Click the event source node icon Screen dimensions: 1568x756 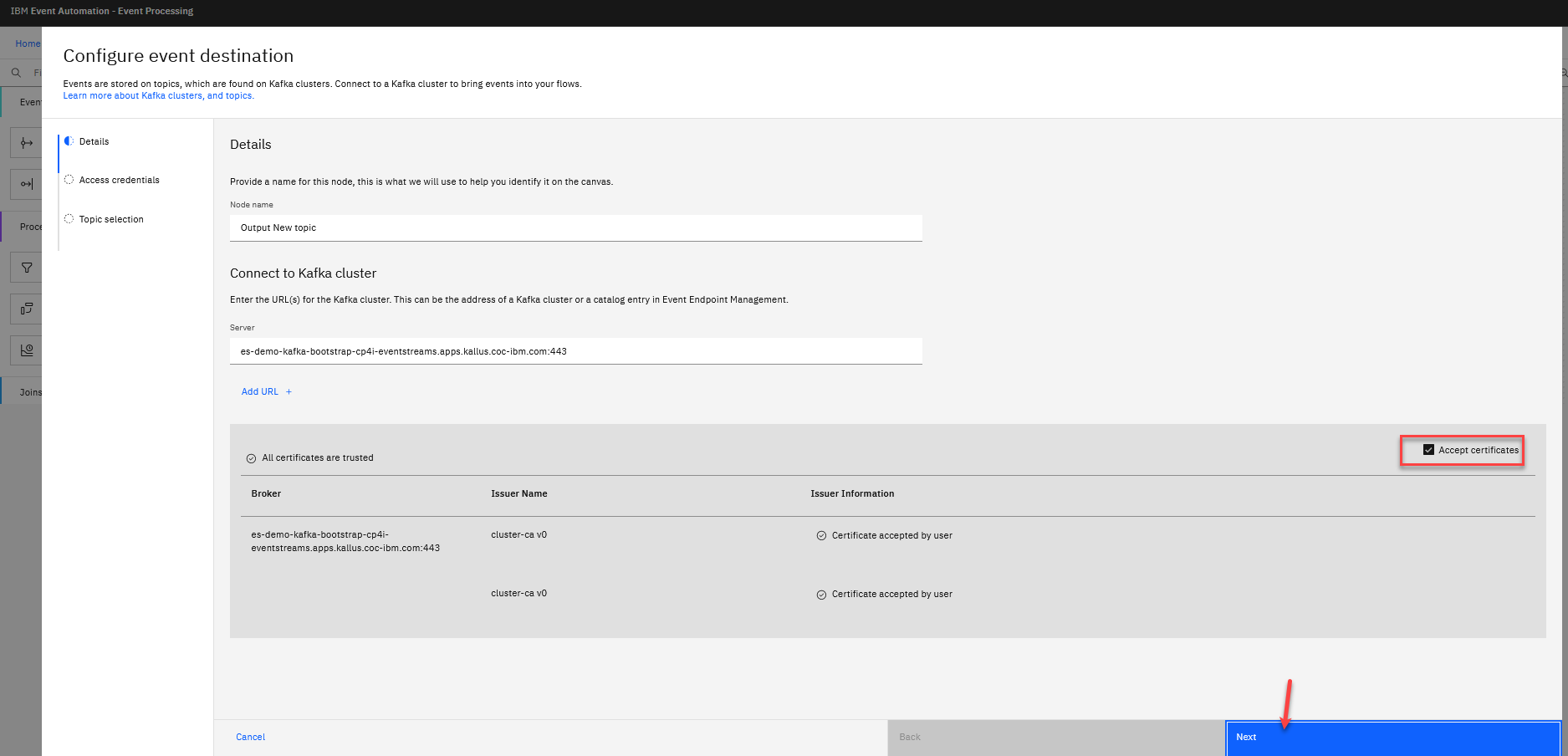27,143
